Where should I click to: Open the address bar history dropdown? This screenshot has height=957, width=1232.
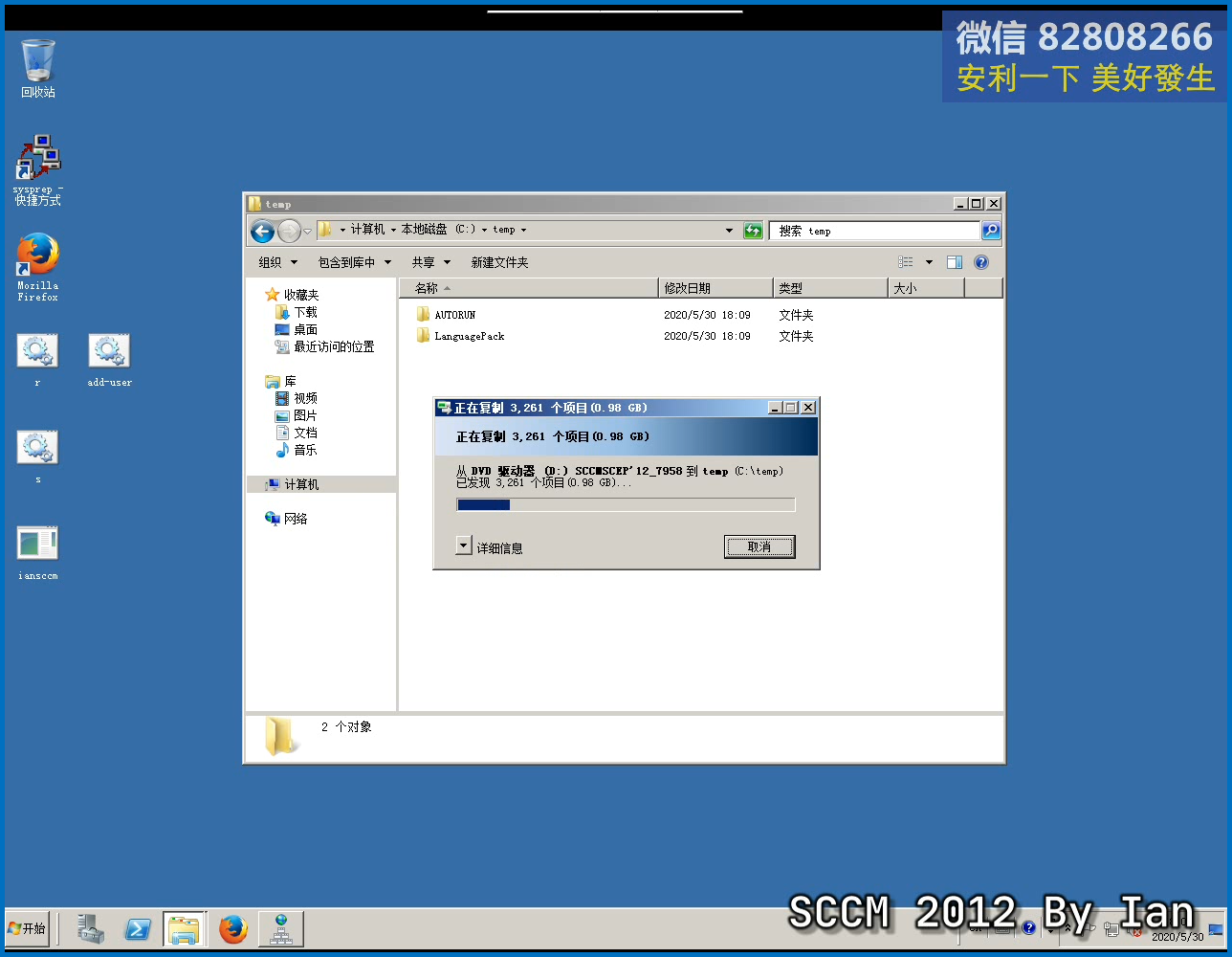pyautogui.click(x=729, y=230)
